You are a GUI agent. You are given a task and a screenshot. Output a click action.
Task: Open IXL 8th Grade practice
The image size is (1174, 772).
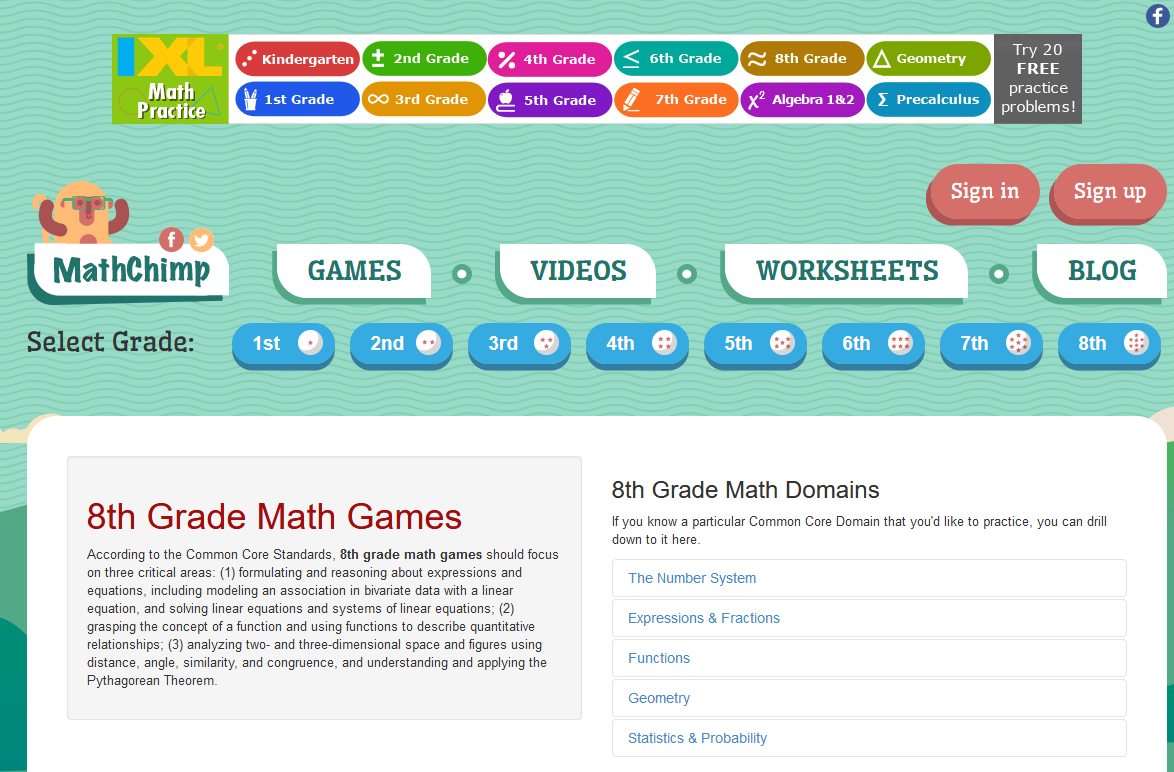(802, 58)
